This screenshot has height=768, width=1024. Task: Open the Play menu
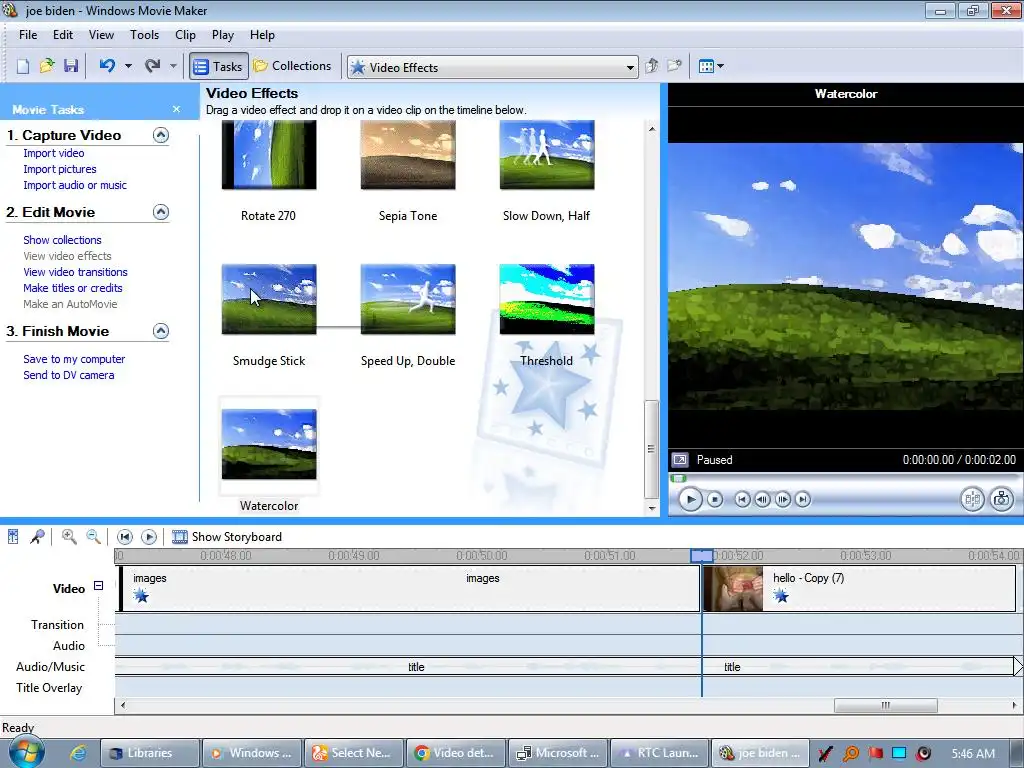click(x=223, y=35)
